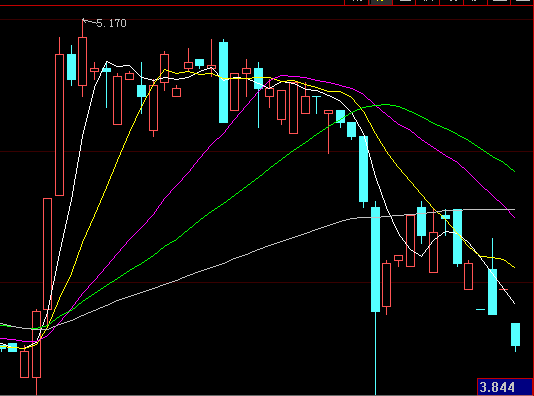The image size is (534, 396).
Task: Click the green moving average line
Action: [443, 128]
